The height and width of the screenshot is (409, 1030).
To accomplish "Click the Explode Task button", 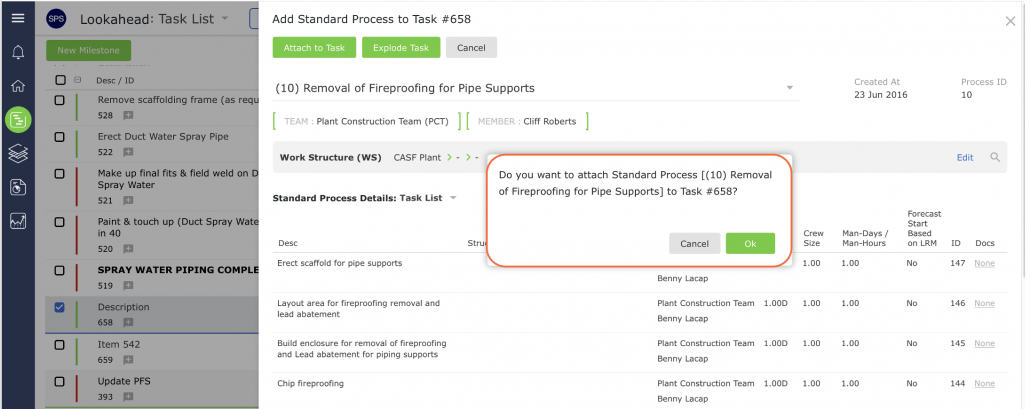I will pos(401,47).
